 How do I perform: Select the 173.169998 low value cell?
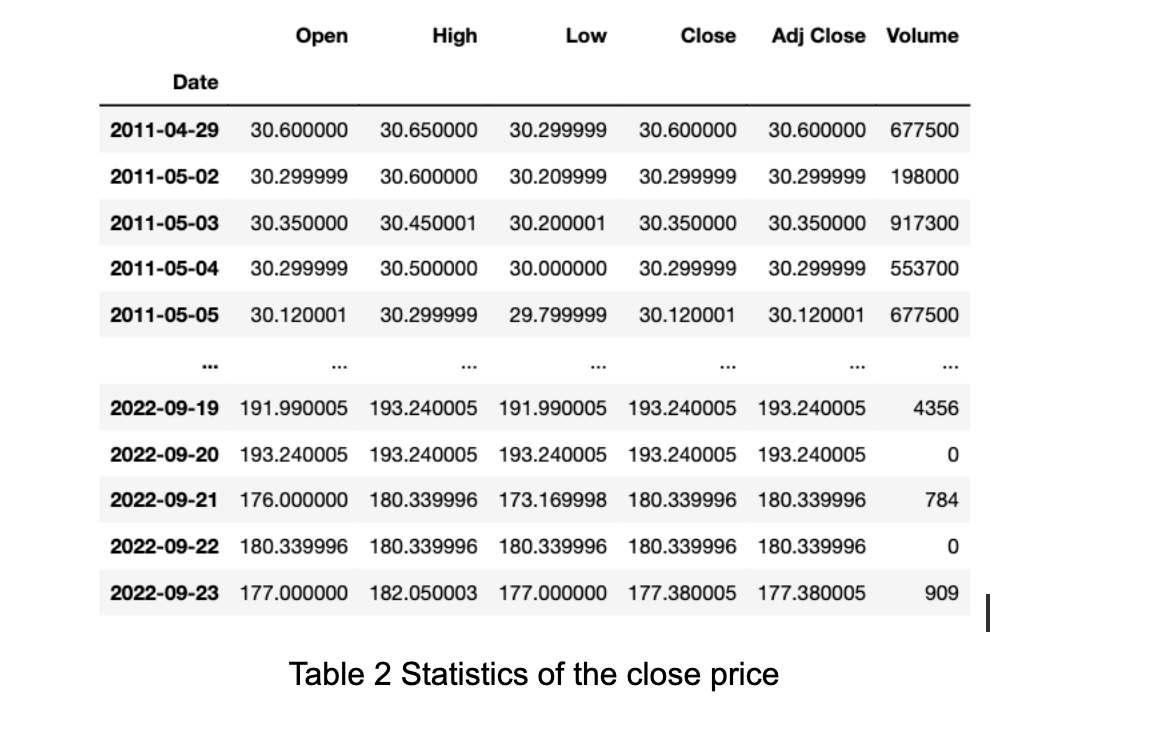coord(553,500)
